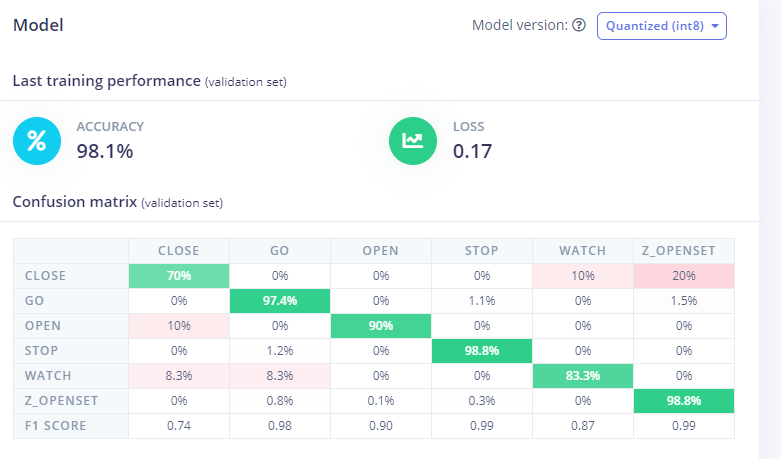Screen dimensions: 781x459
Task: Click the 20% cell in CLOSE row
Action: (684, 276)
